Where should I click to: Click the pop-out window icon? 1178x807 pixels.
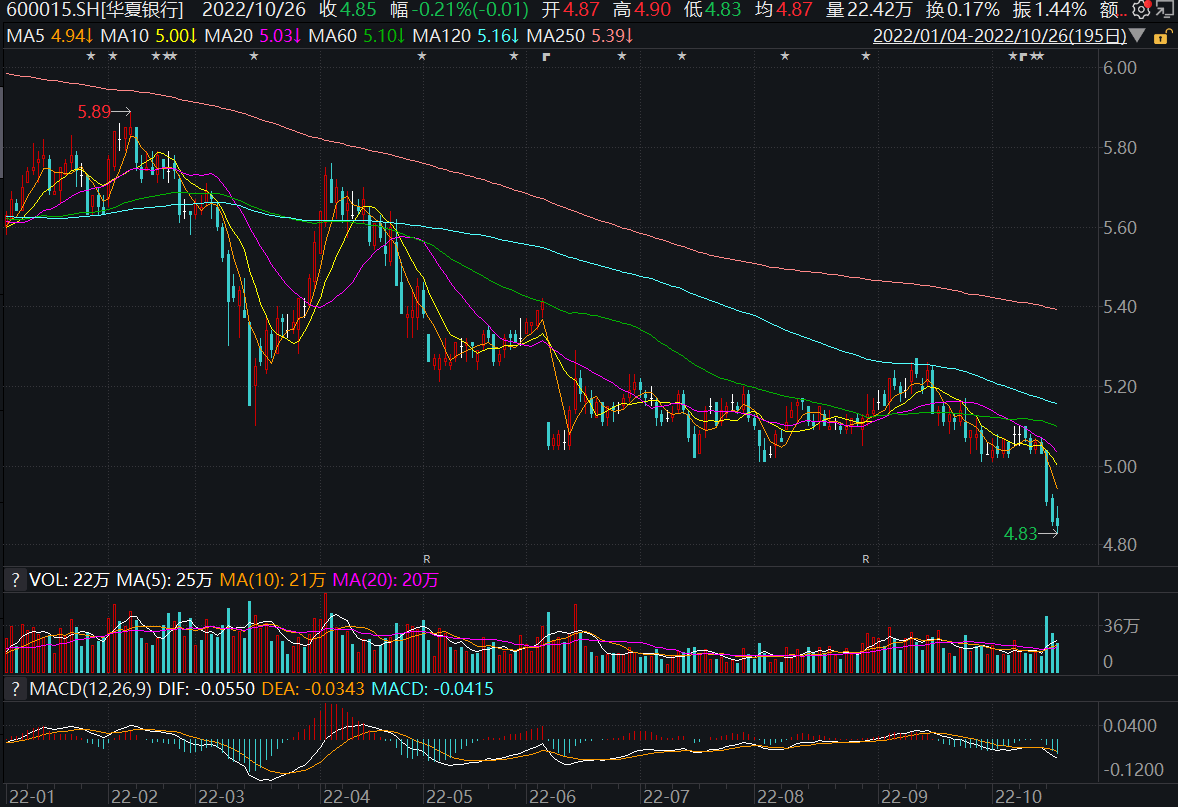pyautogui.click(x=1163, y=10)
